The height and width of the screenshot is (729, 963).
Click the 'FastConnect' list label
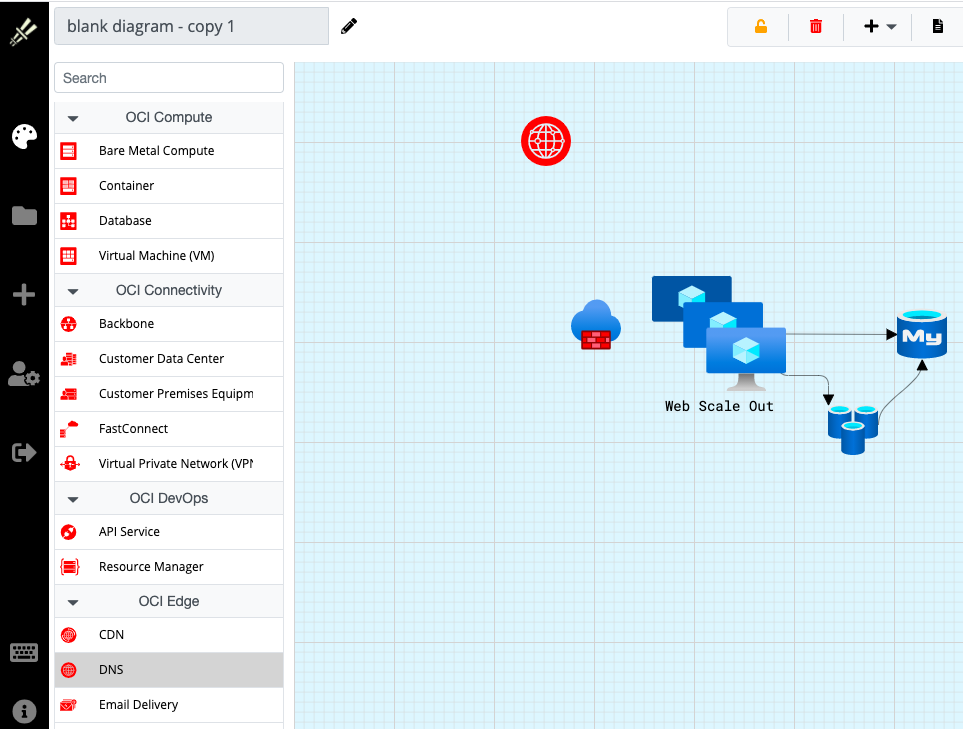pos(133,429)
